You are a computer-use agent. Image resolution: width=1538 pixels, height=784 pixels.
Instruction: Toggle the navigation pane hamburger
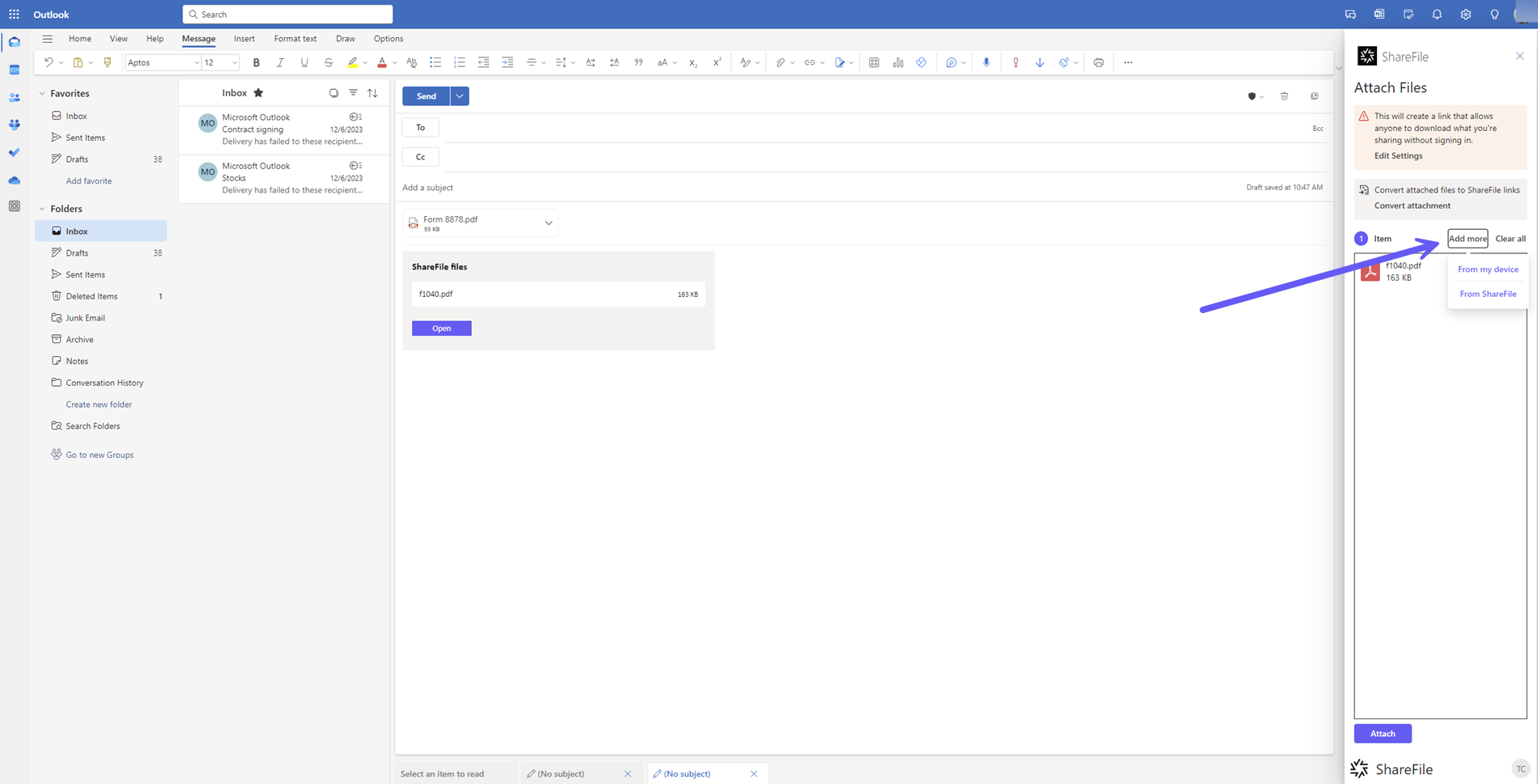(48, 39)
